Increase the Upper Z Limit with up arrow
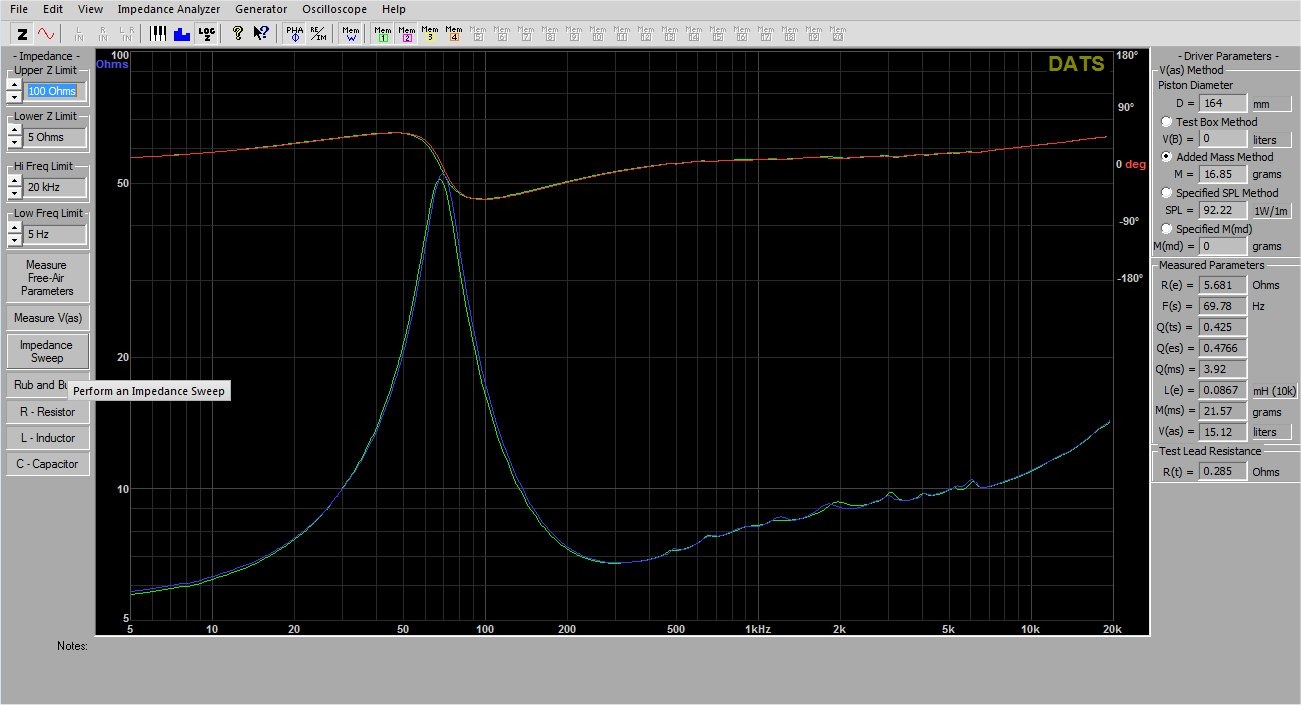 (x=14, y=85)
